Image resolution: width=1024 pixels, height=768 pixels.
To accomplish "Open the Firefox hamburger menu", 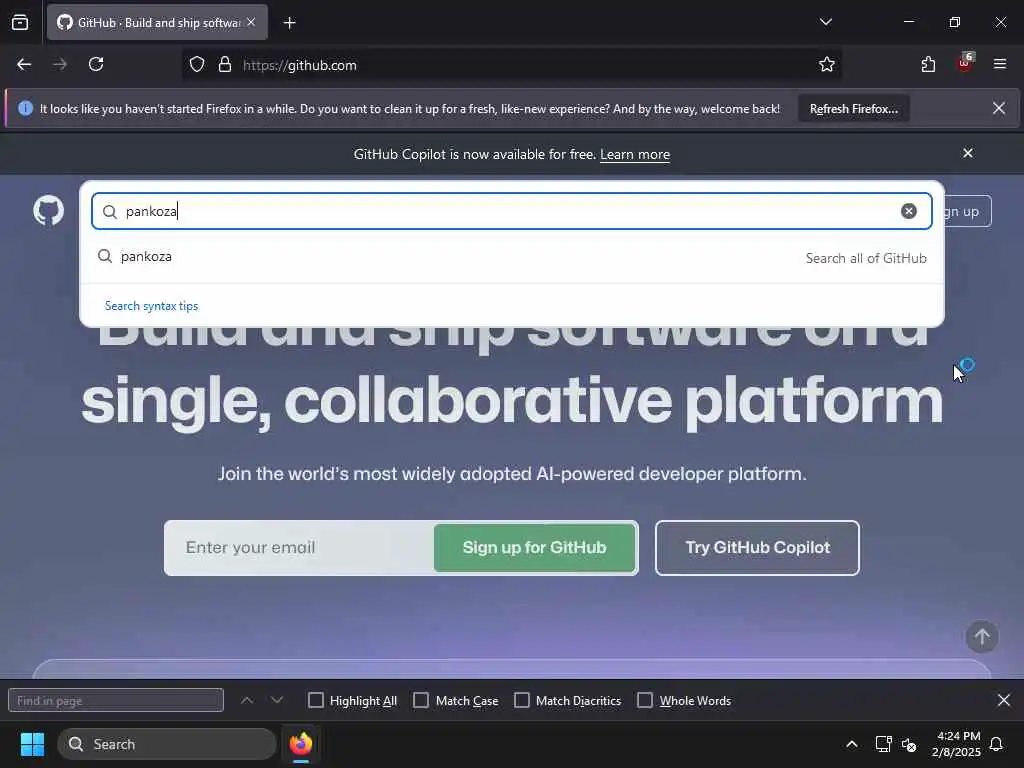I will (x=1000, y=65).
